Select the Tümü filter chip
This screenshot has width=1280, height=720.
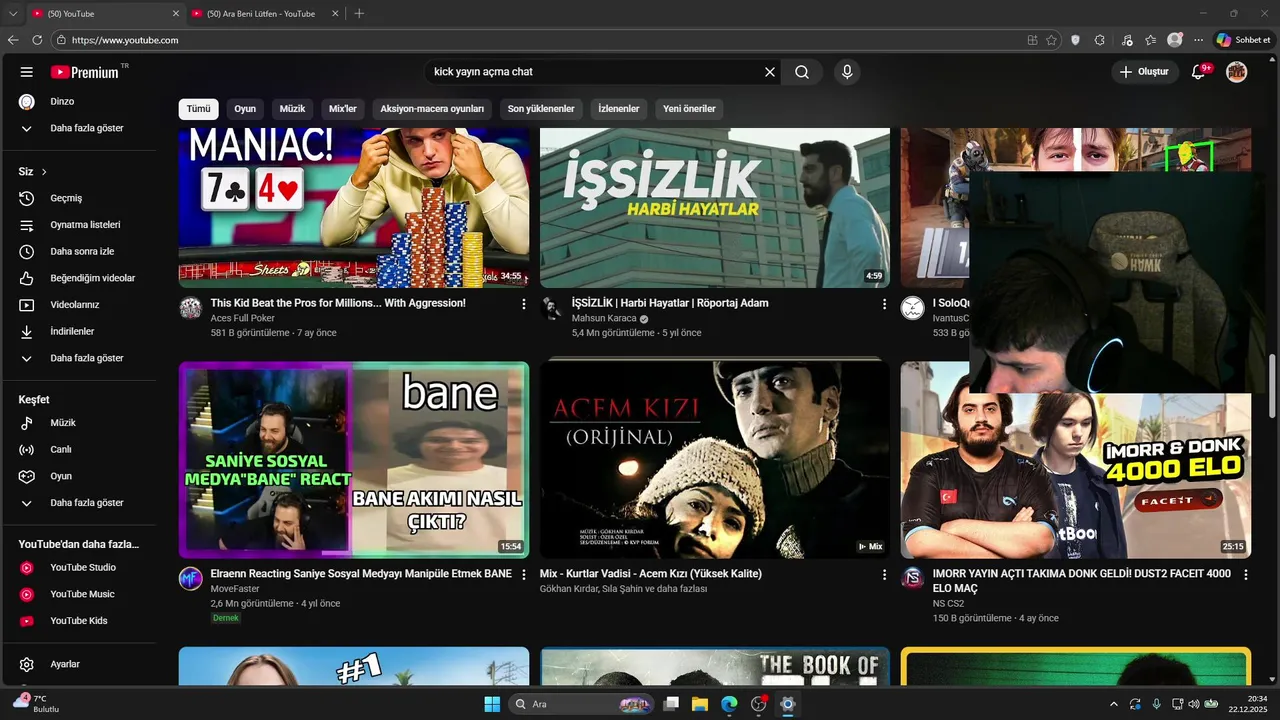pos(199,109)
